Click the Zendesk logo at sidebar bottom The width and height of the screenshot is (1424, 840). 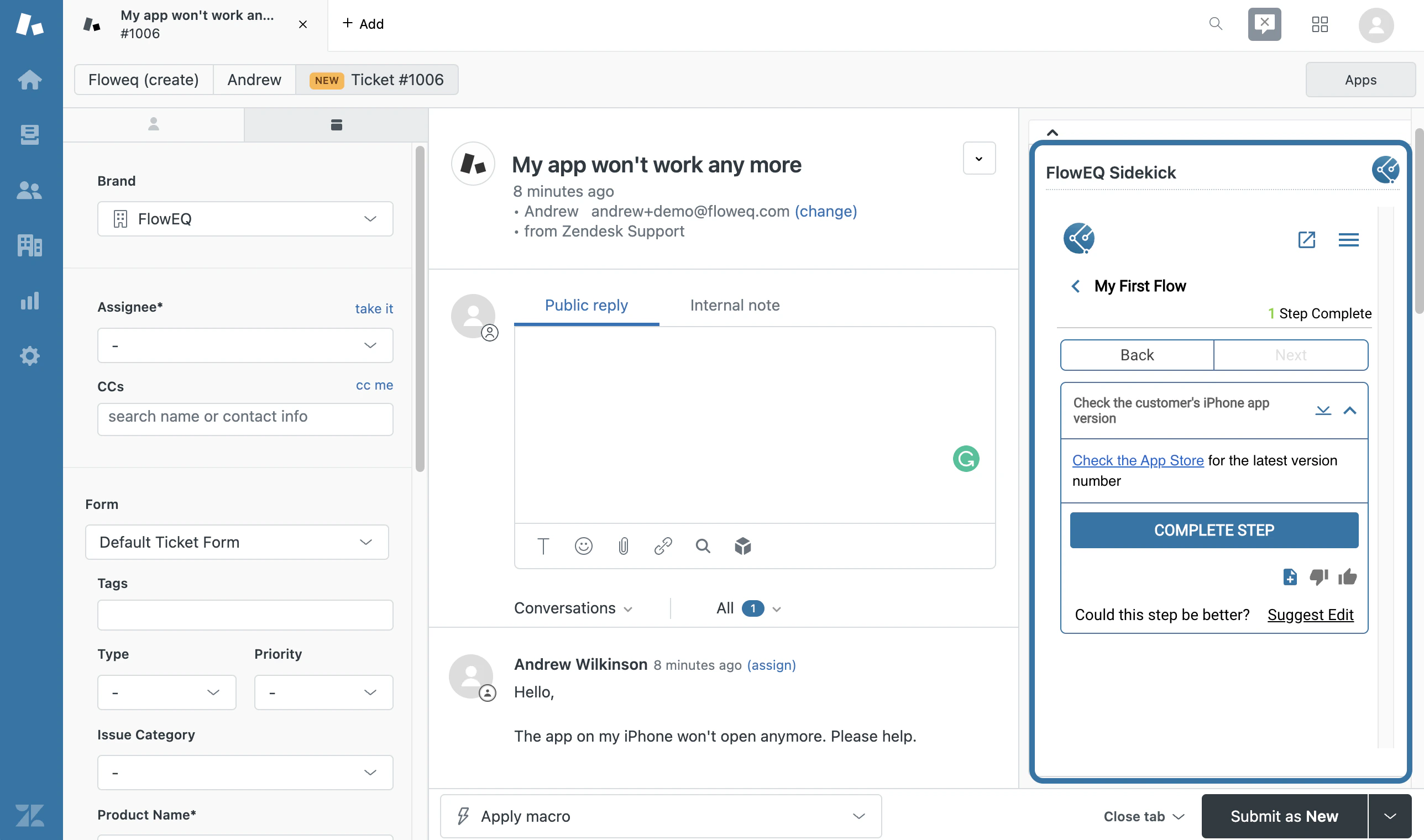point(30,815)
